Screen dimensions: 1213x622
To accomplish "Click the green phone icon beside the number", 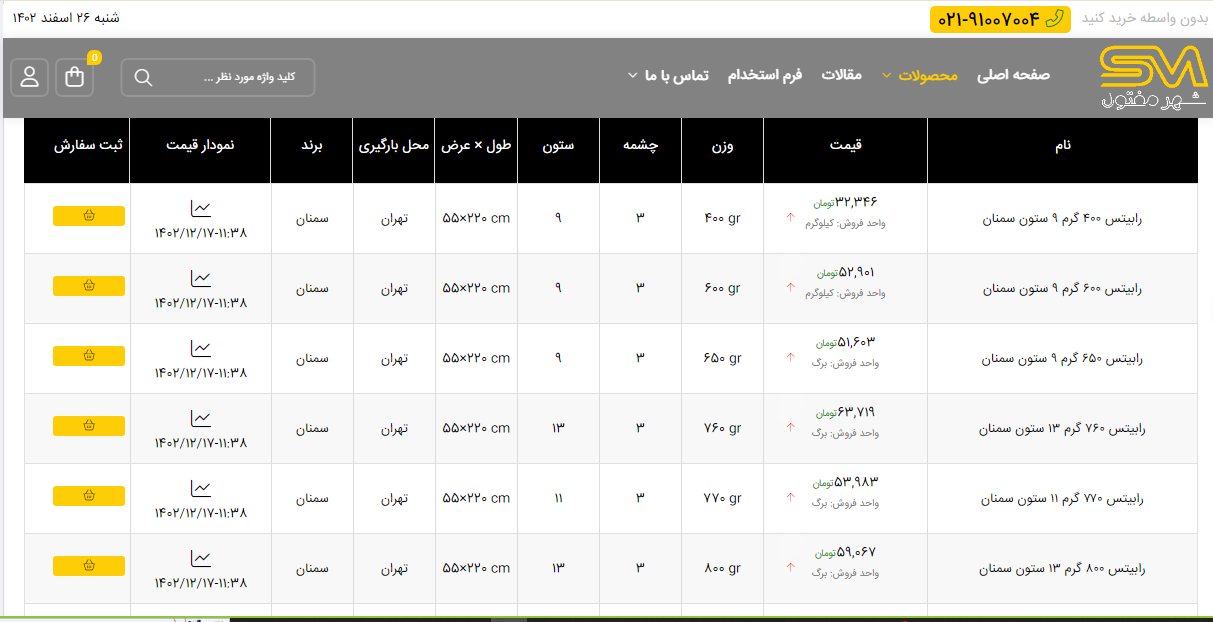I will tap(1055, 19).
